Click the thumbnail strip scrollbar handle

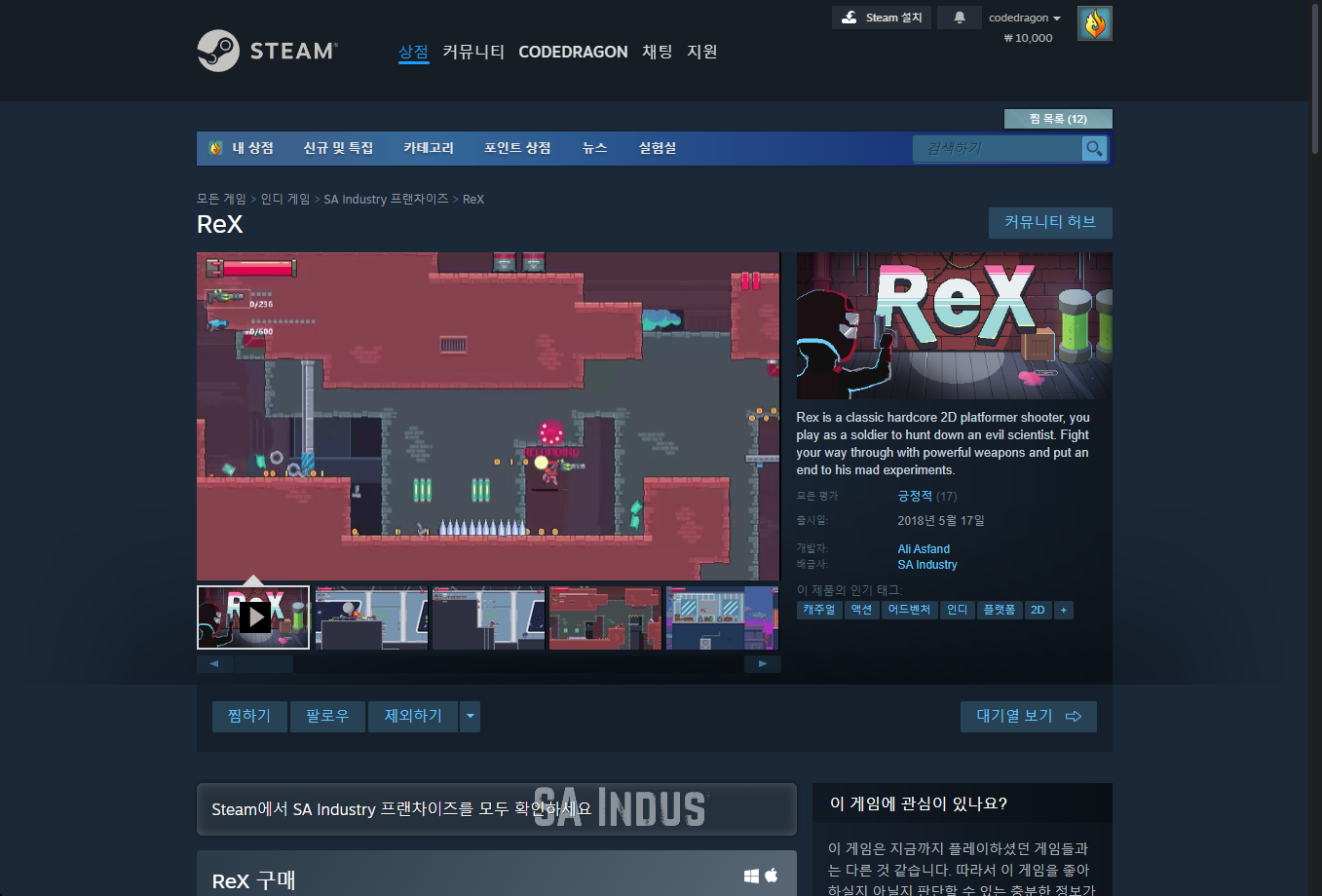264,664
